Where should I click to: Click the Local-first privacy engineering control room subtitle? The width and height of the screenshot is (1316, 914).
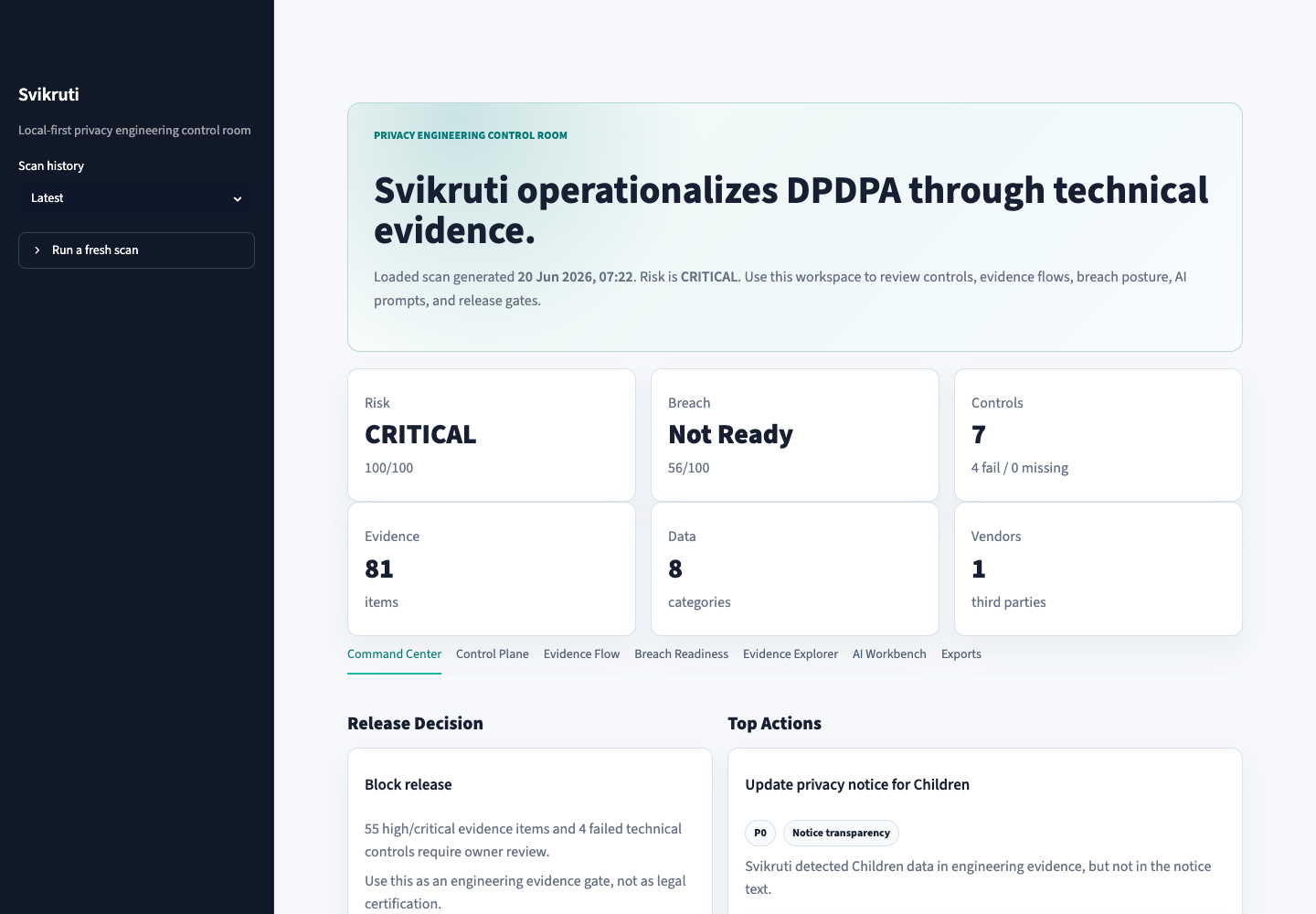(134, 131)
